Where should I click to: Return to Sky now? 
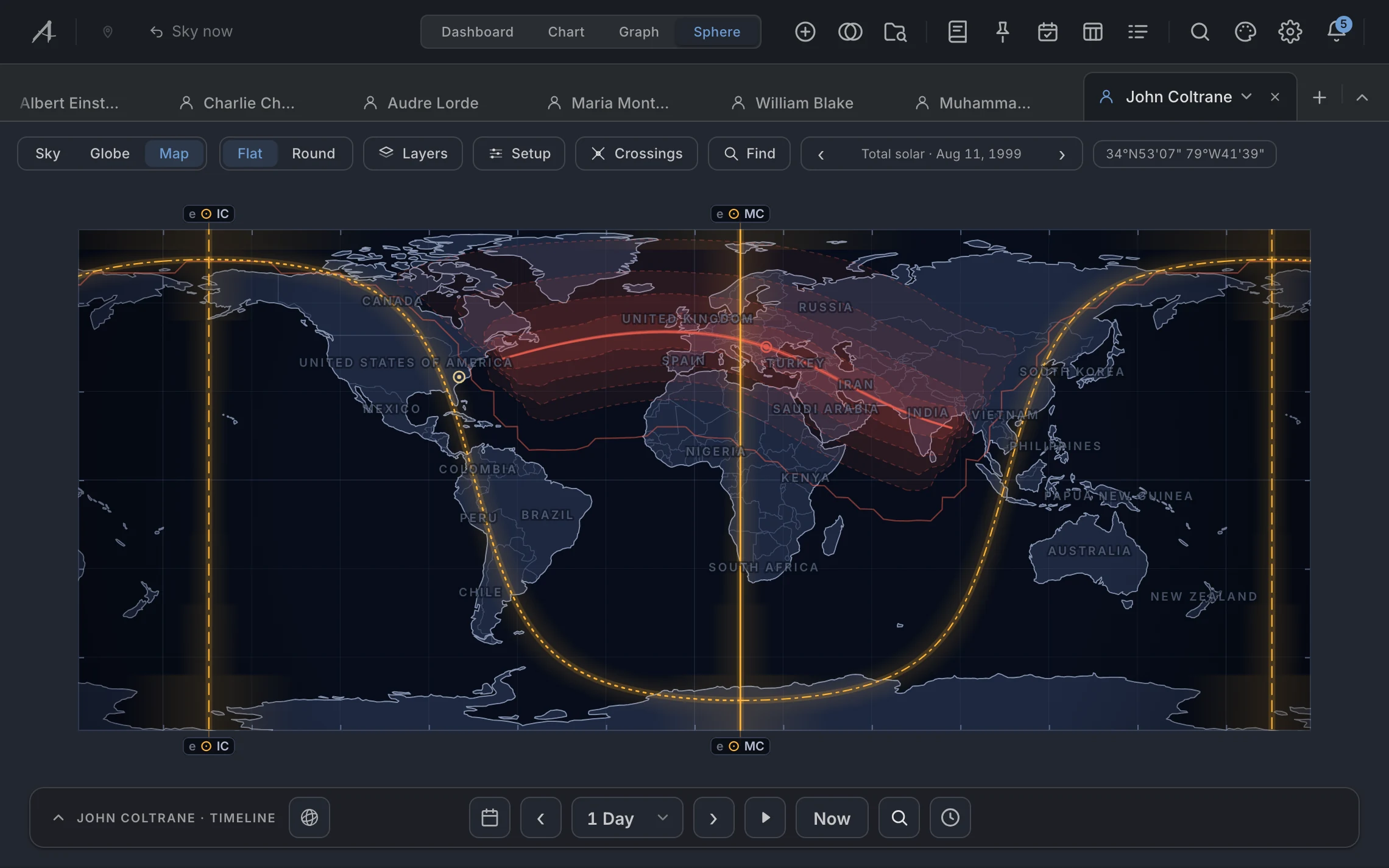[191, 32]
